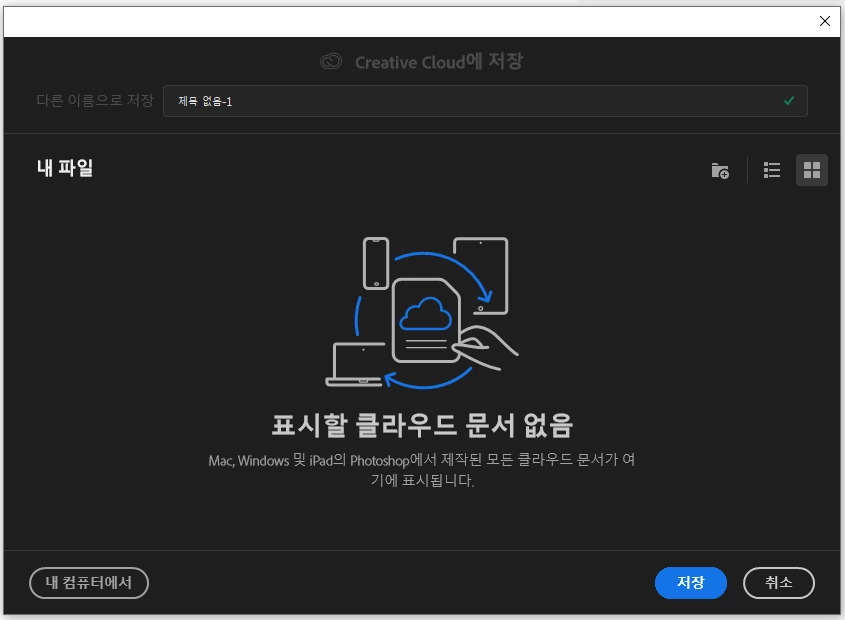845x620 pixels.
Task: Click the file name field containing 제목 없음-1
Action: tap(485, 101)
